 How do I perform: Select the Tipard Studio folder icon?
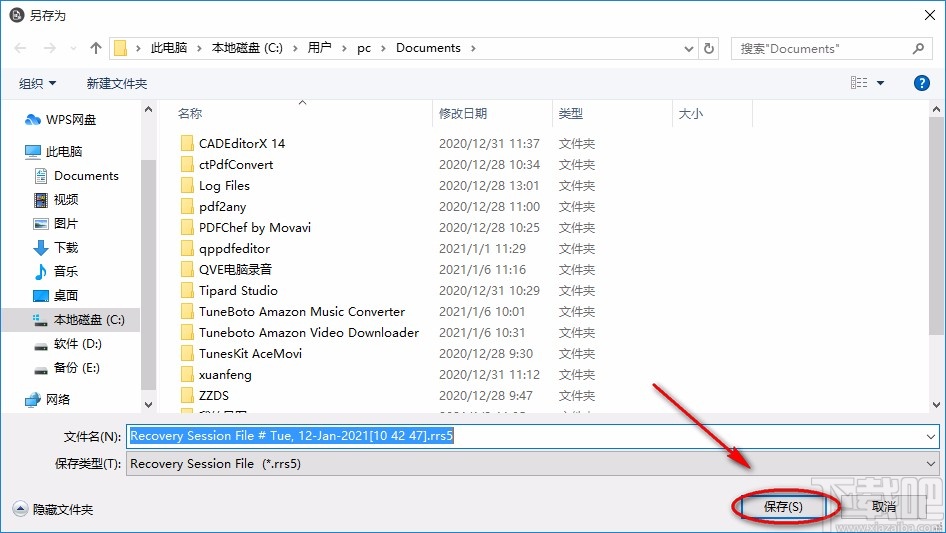click(187, 290)
